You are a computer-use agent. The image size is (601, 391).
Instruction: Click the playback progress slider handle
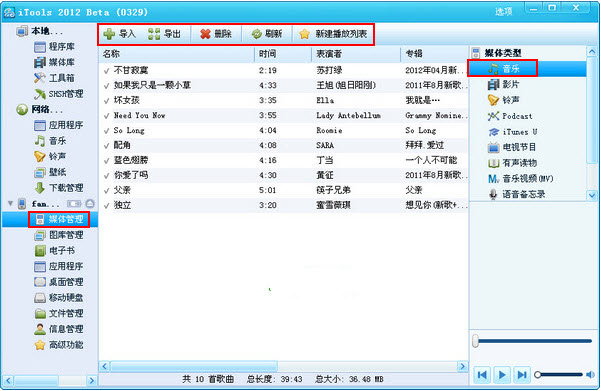tap(476, 341)
